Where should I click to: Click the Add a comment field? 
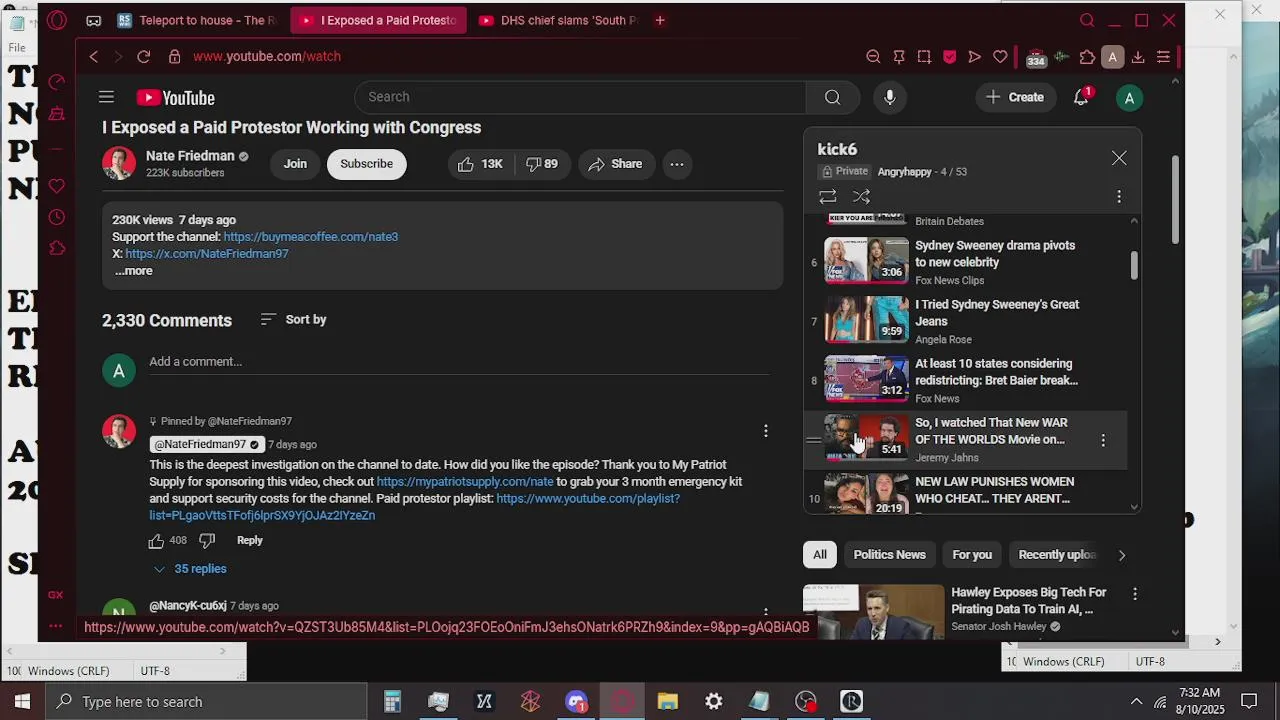(x=459, y=362)
